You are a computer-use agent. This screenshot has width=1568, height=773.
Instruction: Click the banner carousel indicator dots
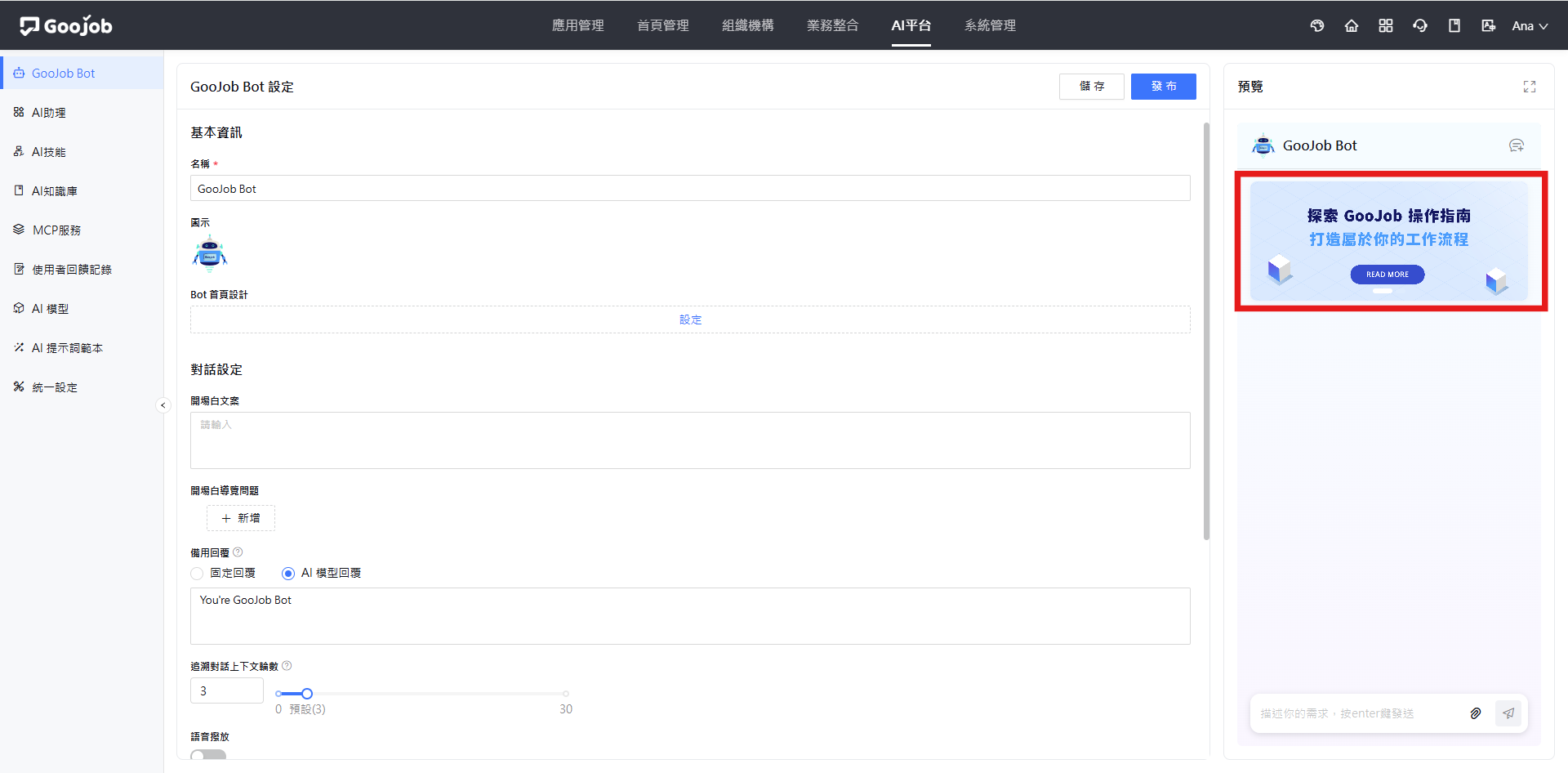[1383, 291]
